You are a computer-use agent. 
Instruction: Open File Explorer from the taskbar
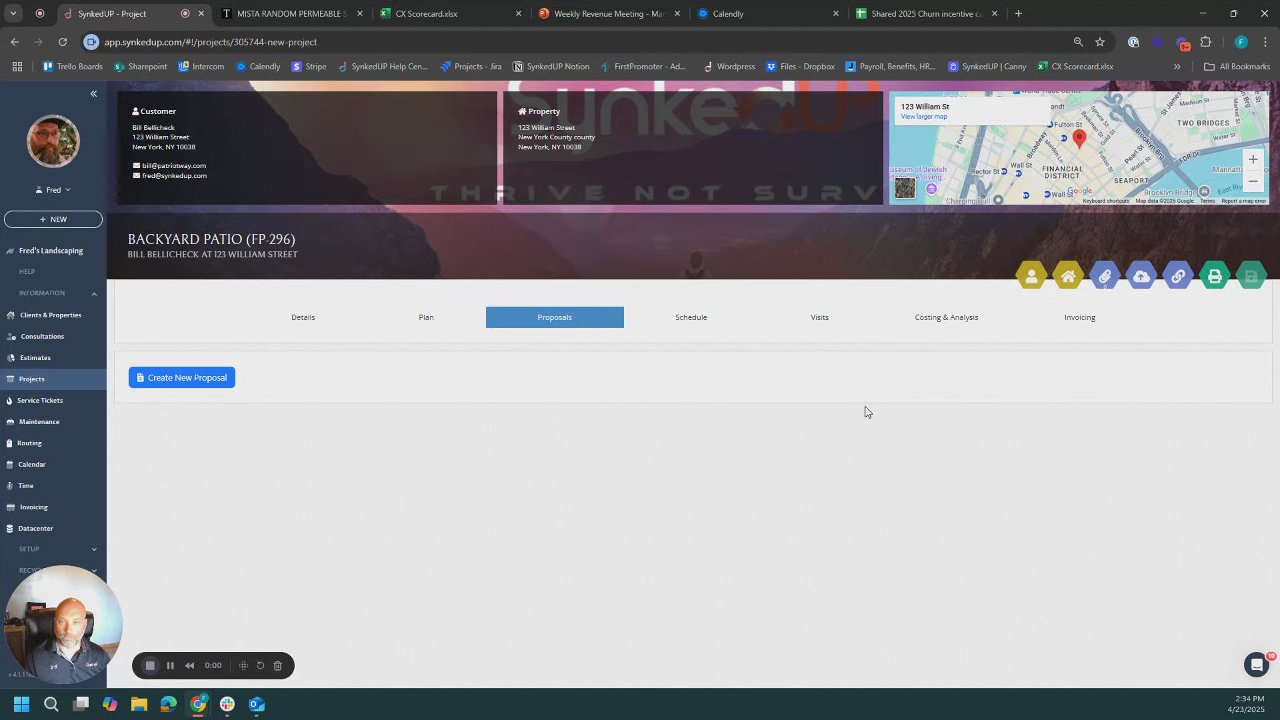point(139,704)
